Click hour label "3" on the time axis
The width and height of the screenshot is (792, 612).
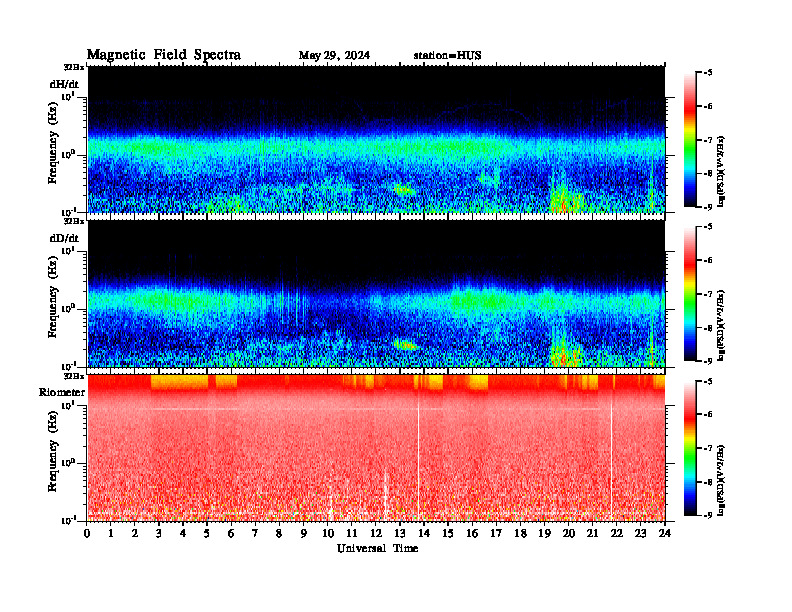159,533
